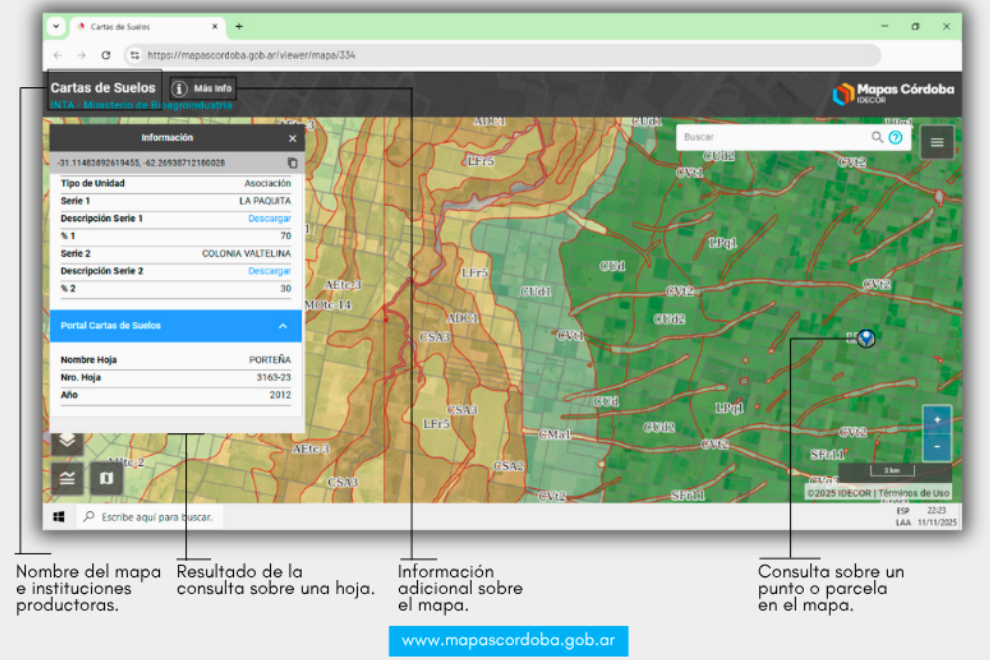The height and width of the screenshot is (660, 990).
Task: Open the help question mark icon
Action: click(x=895, y=137)
